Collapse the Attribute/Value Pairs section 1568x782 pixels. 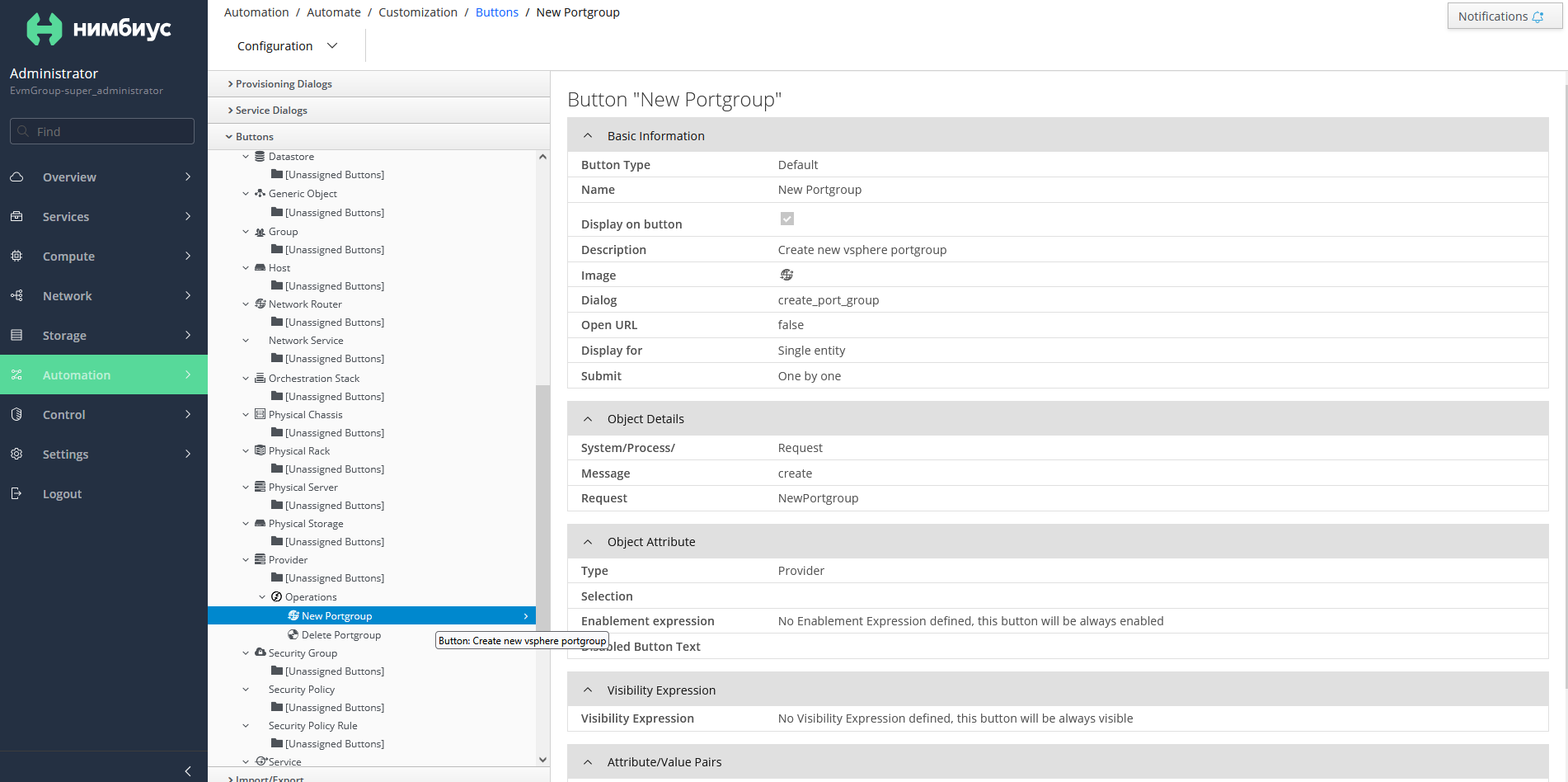pyautogui.click(x=588, y=762)
